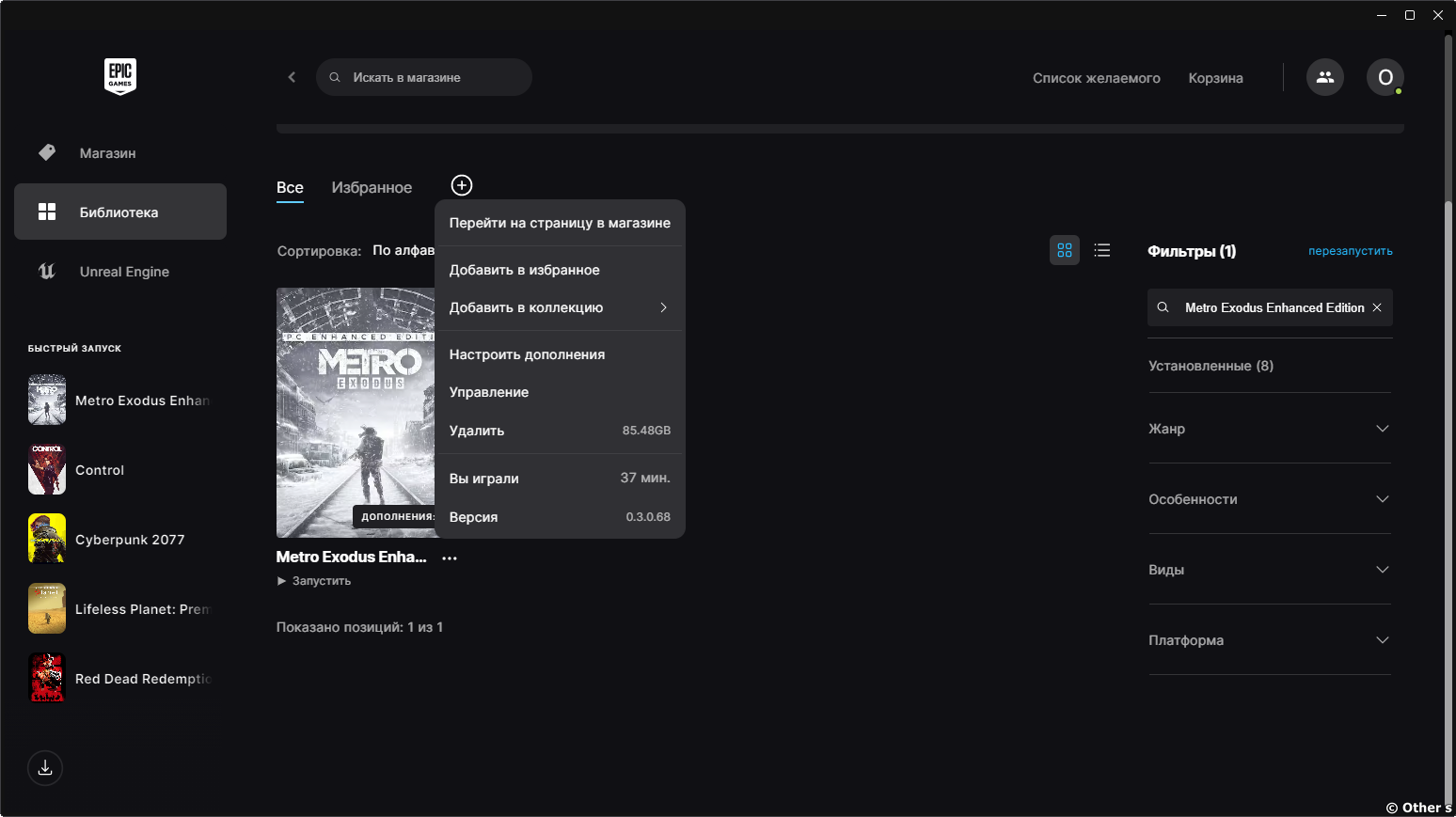Choose Добавить в избранное
Viewport: 1456px width, 817px height.
[x=560, y=270]
